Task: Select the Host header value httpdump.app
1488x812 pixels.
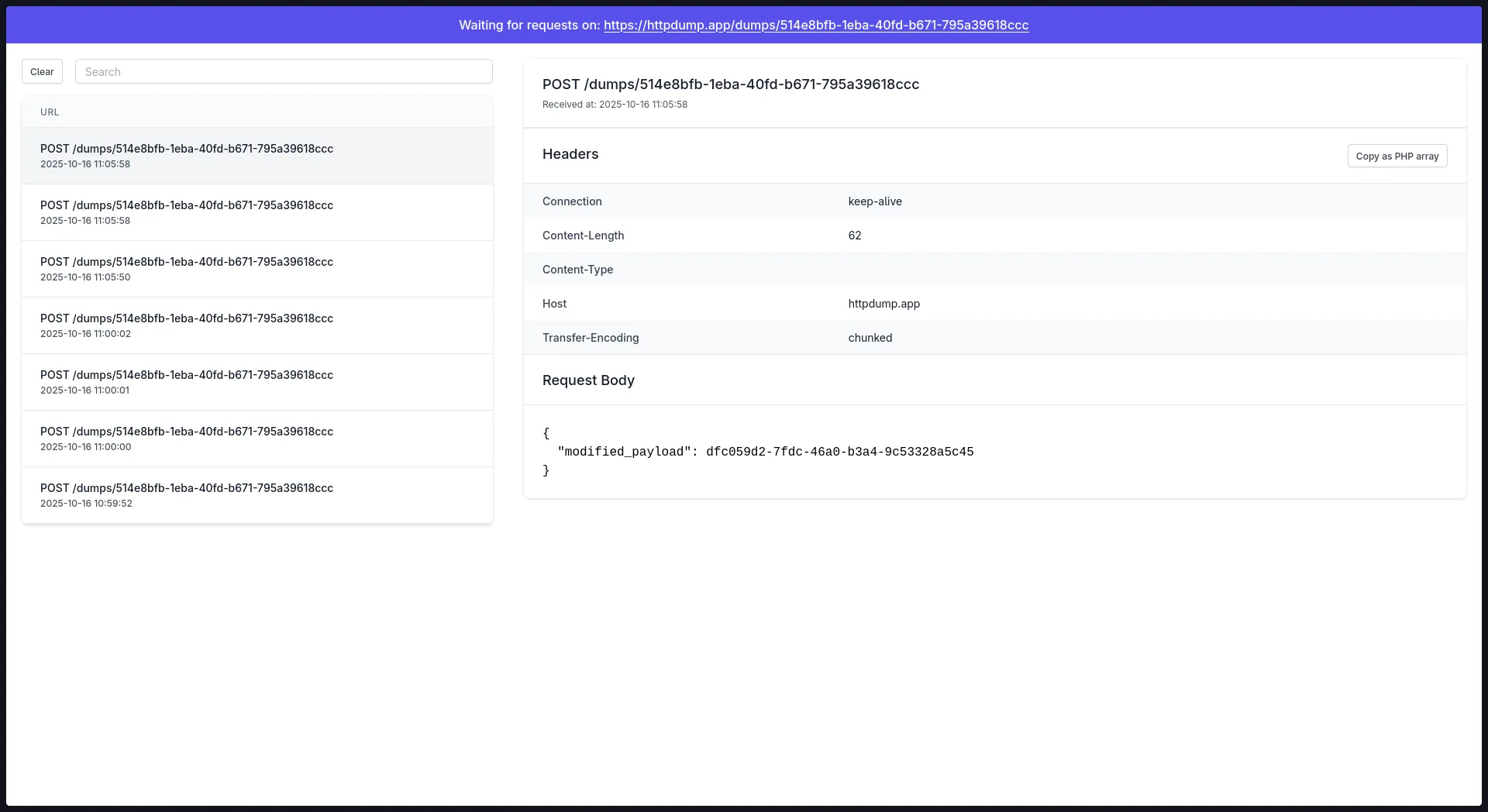Action: pyautogui.click(x=883, y=304)
